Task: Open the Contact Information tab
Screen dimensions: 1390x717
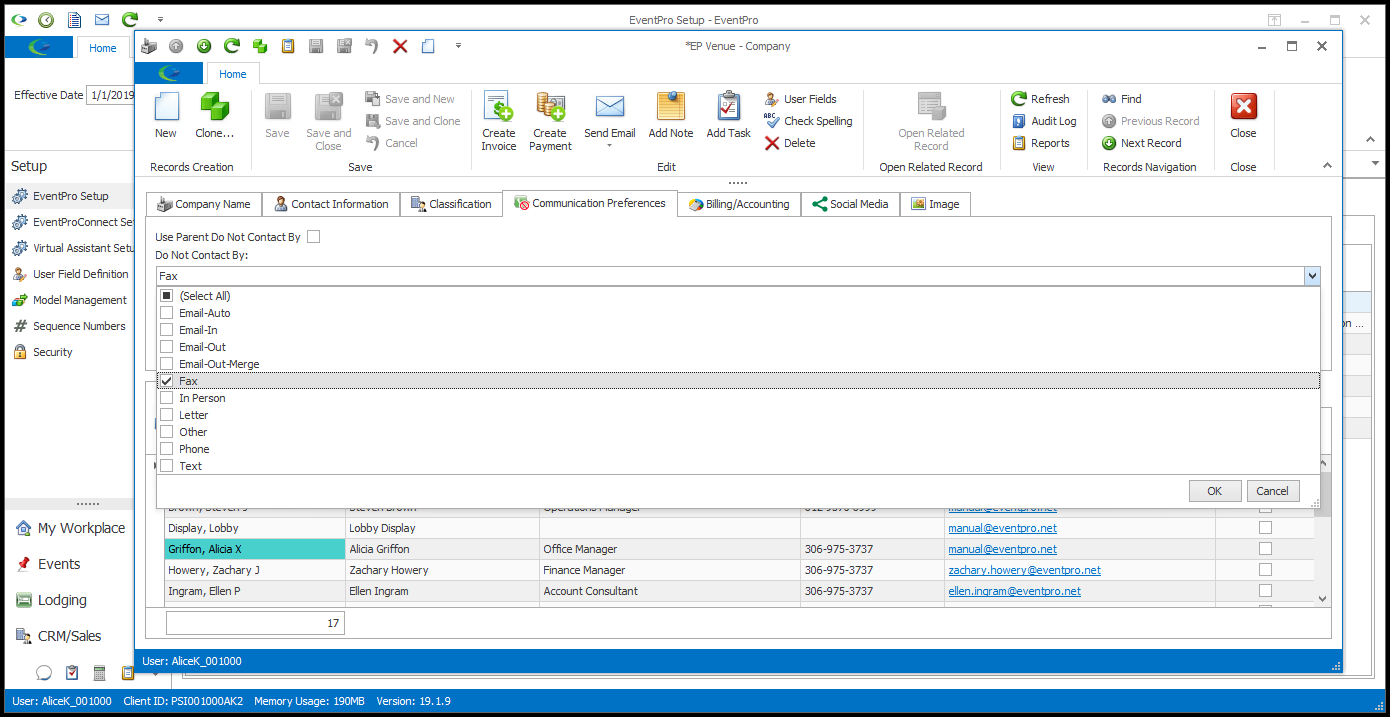Action: pos(331,204)
